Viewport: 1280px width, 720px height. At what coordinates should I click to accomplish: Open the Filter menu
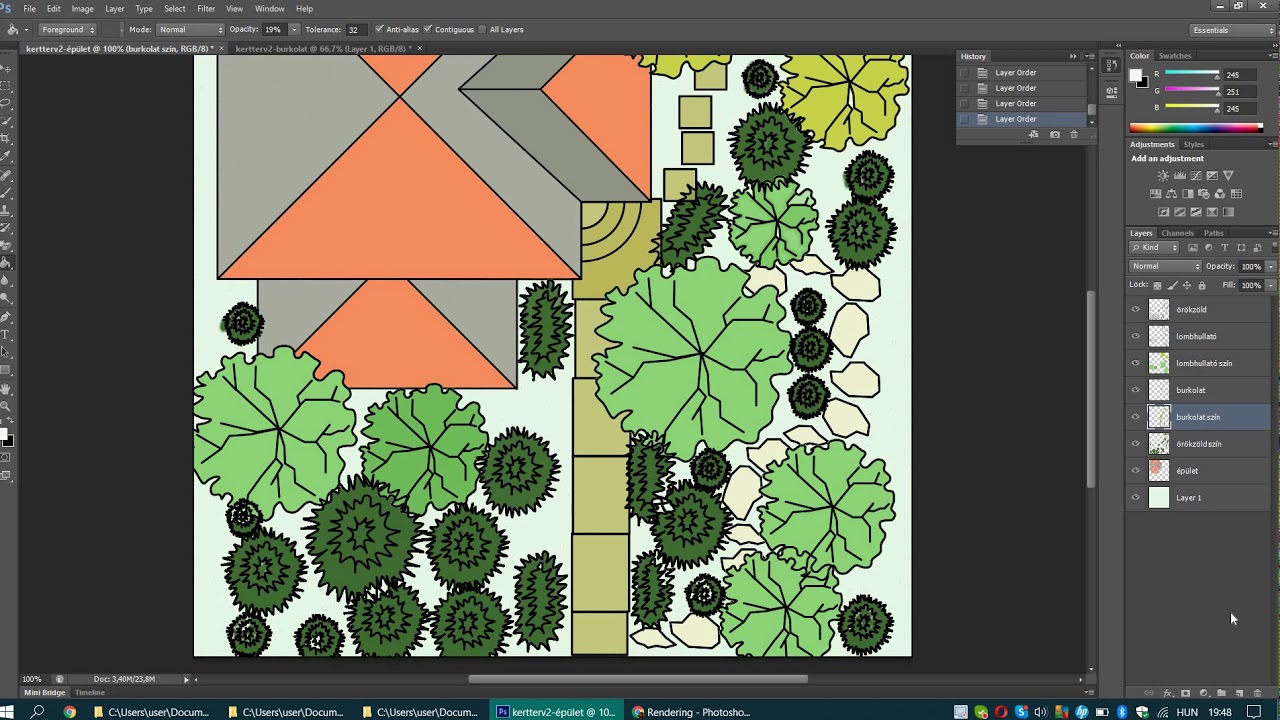(x=206, y=9)
